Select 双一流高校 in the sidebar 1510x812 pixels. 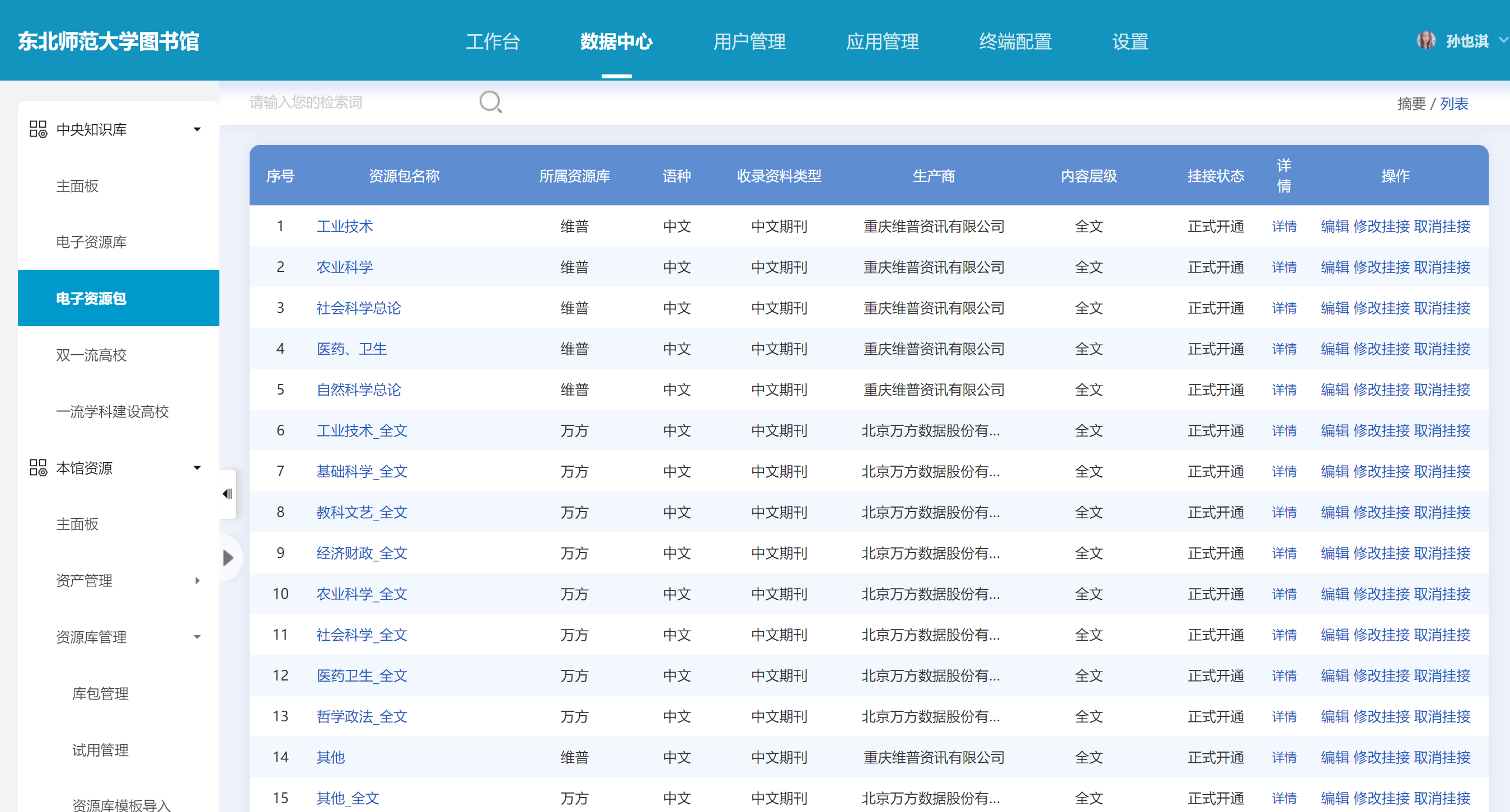coord(91,355)
